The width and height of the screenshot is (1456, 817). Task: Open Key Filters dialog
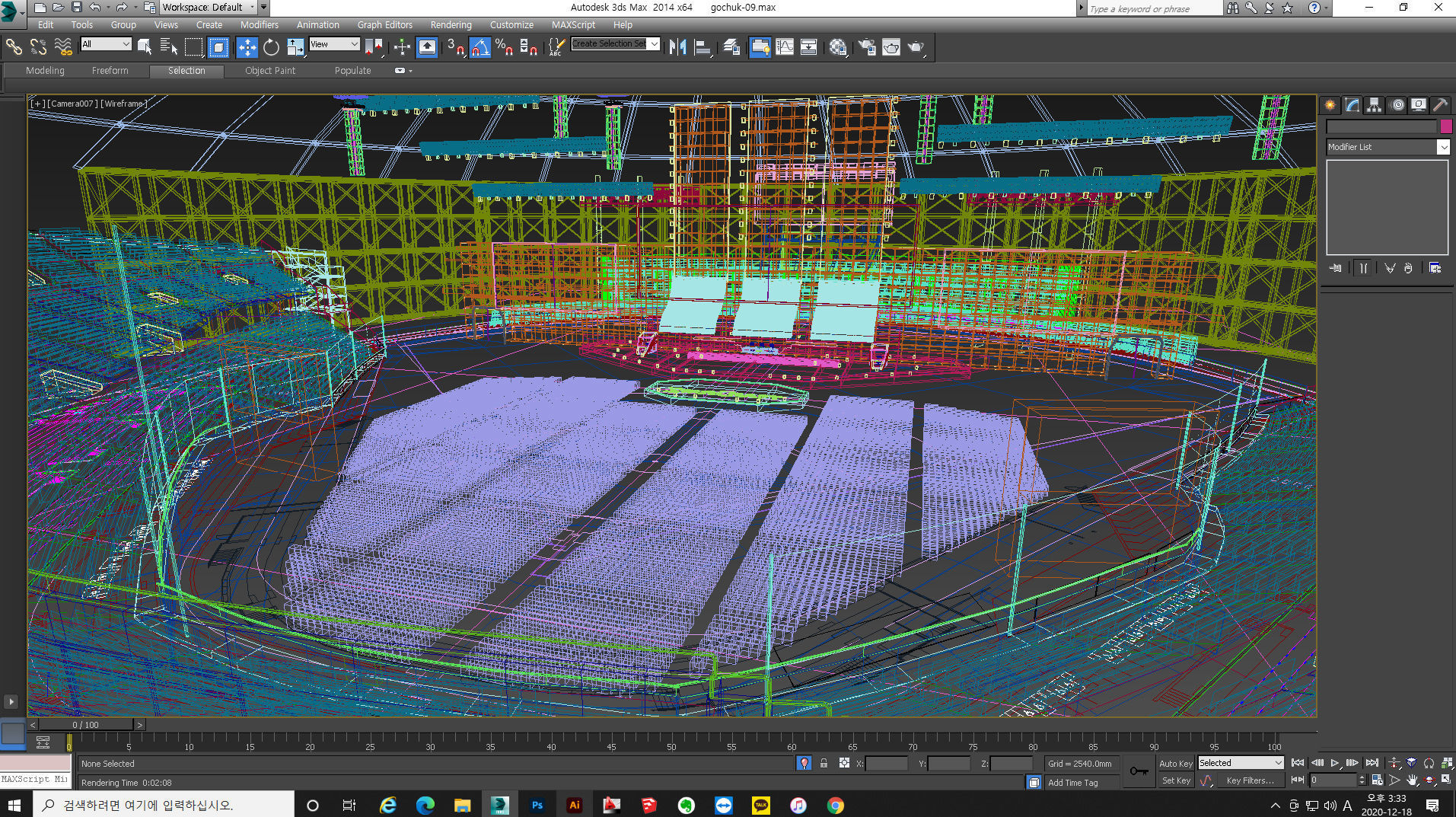pos(1249,780)
